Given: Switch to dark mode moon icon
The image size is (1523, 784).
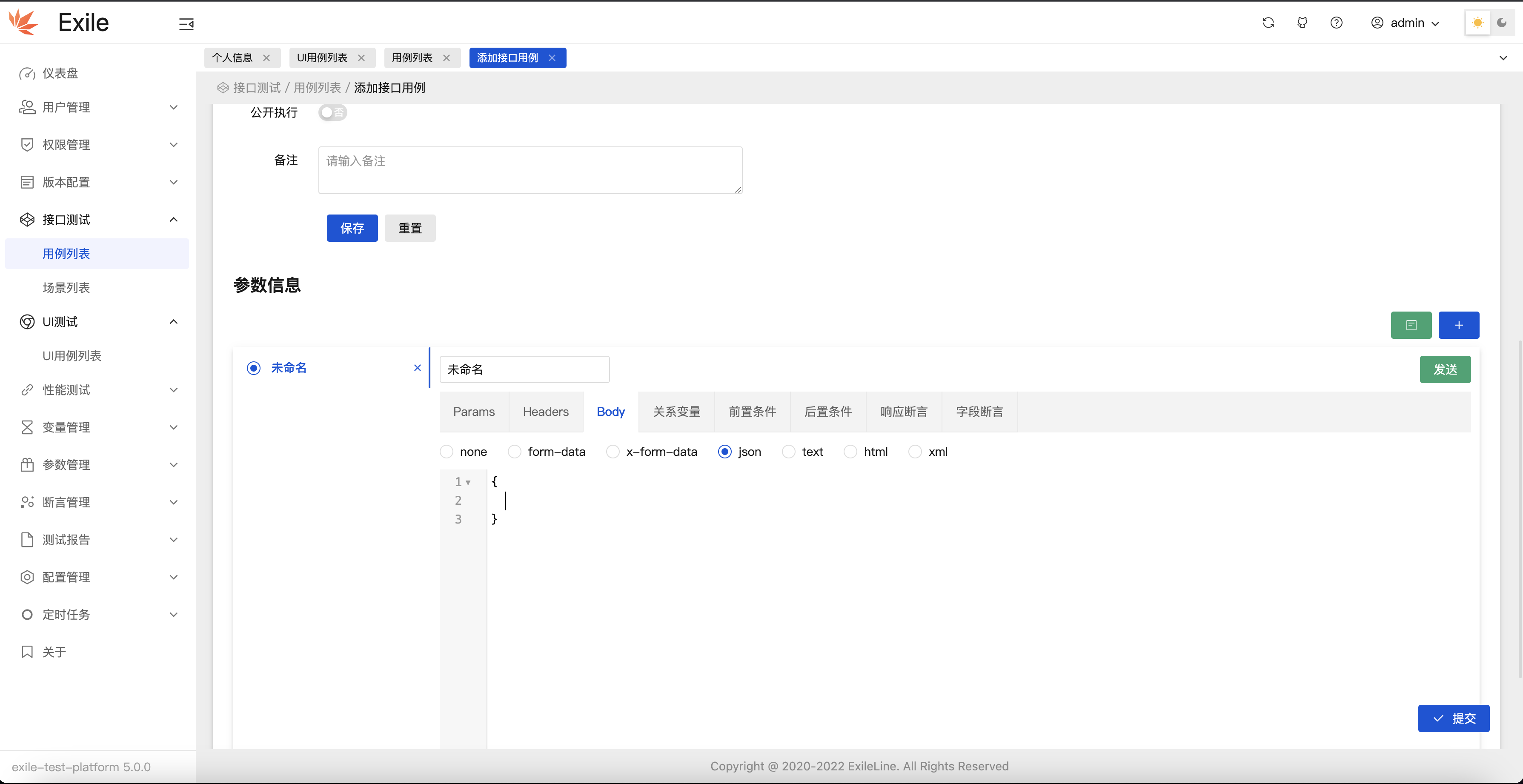Looking at the screenshot, I should pyautogui.click(x=1502, y=23).
